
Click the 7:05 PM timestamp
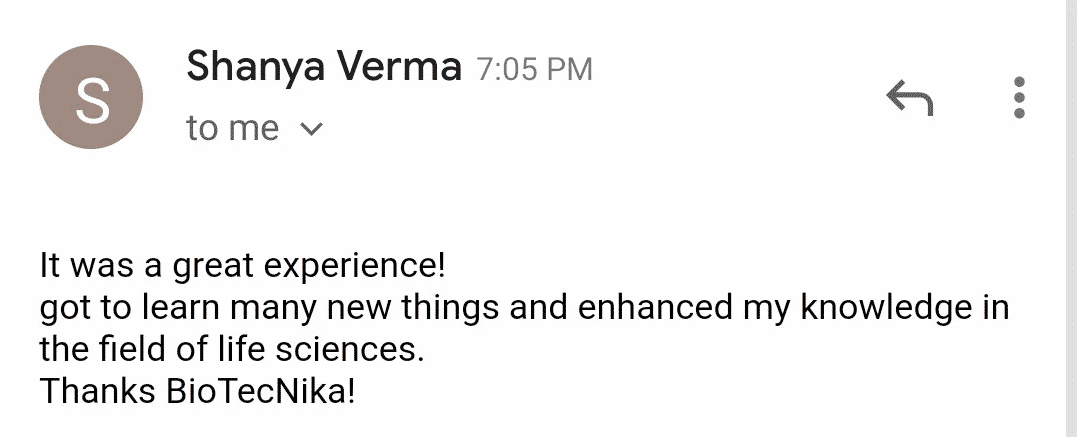[x=533, y=69]
